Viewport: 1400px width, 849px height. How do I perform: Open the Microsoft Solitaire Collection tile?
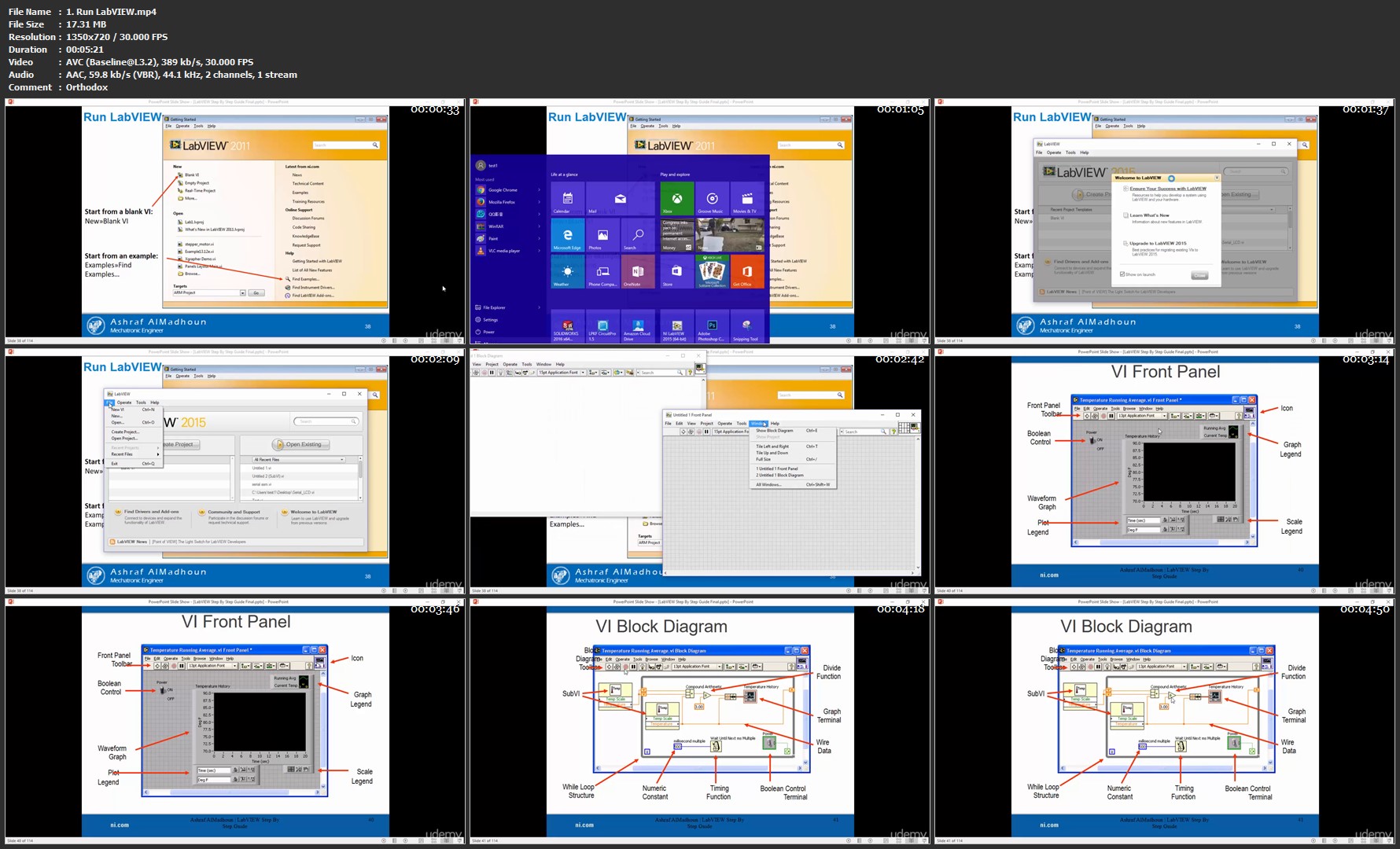point(712,271)
